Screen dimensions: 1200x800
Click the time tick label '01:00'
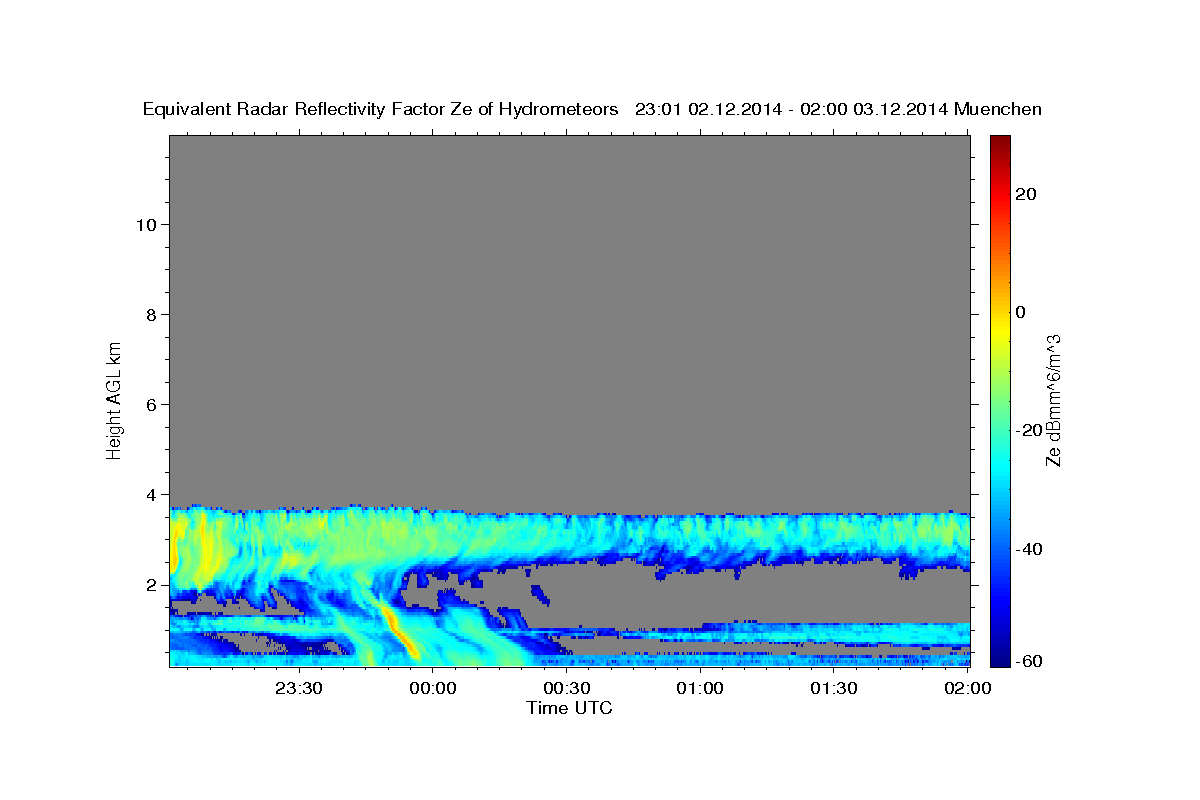700,688
